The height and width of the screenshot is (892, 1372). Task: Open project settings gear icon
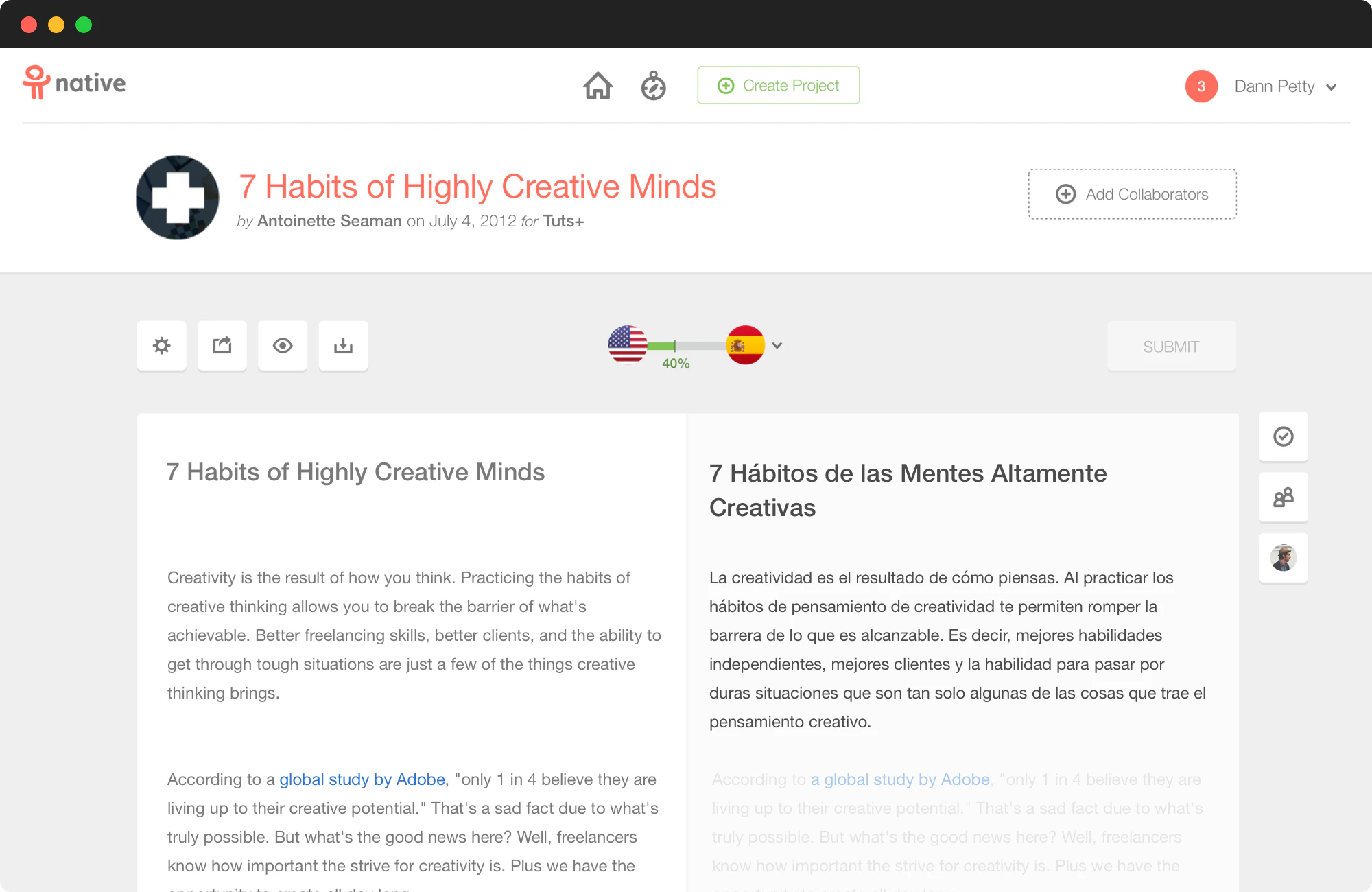tap(161, 346)
